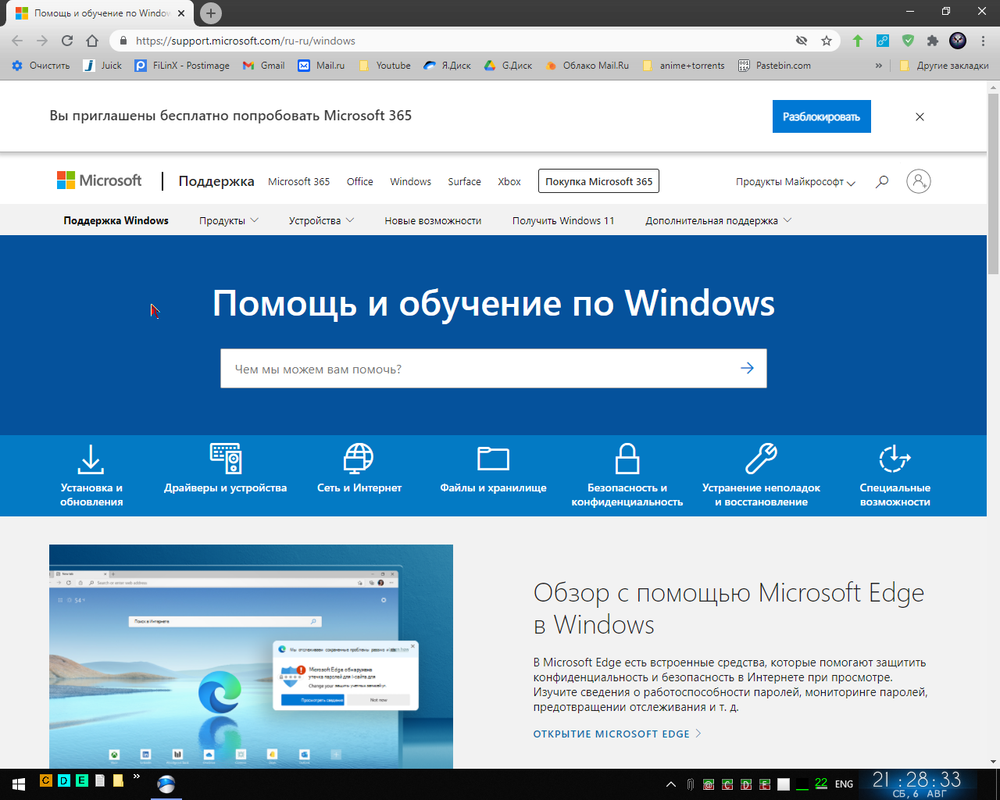Expand the Продукты dropdown

coord(228,221)
